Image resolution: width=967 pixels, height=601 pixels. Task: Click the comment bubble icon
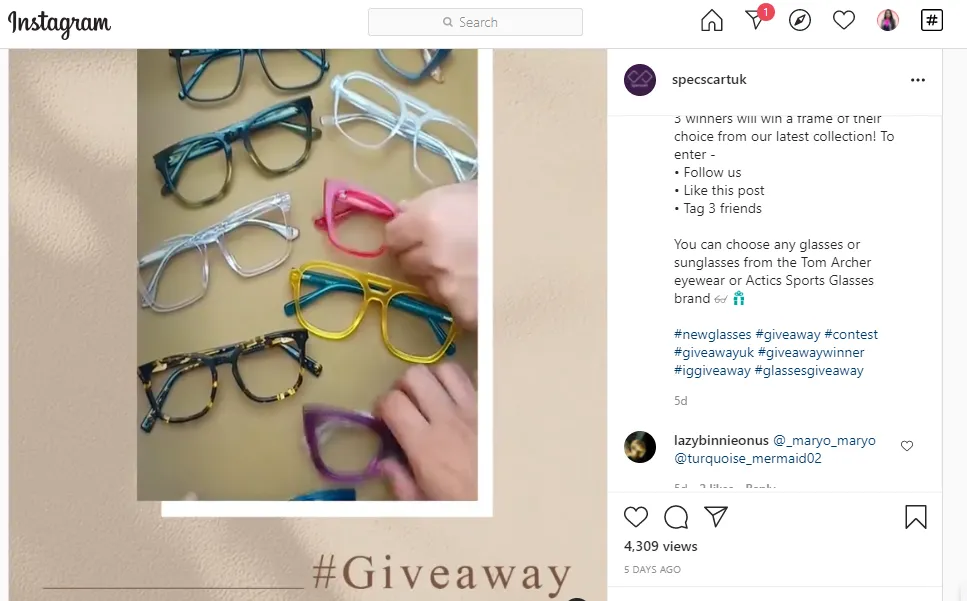click(676, 517)
